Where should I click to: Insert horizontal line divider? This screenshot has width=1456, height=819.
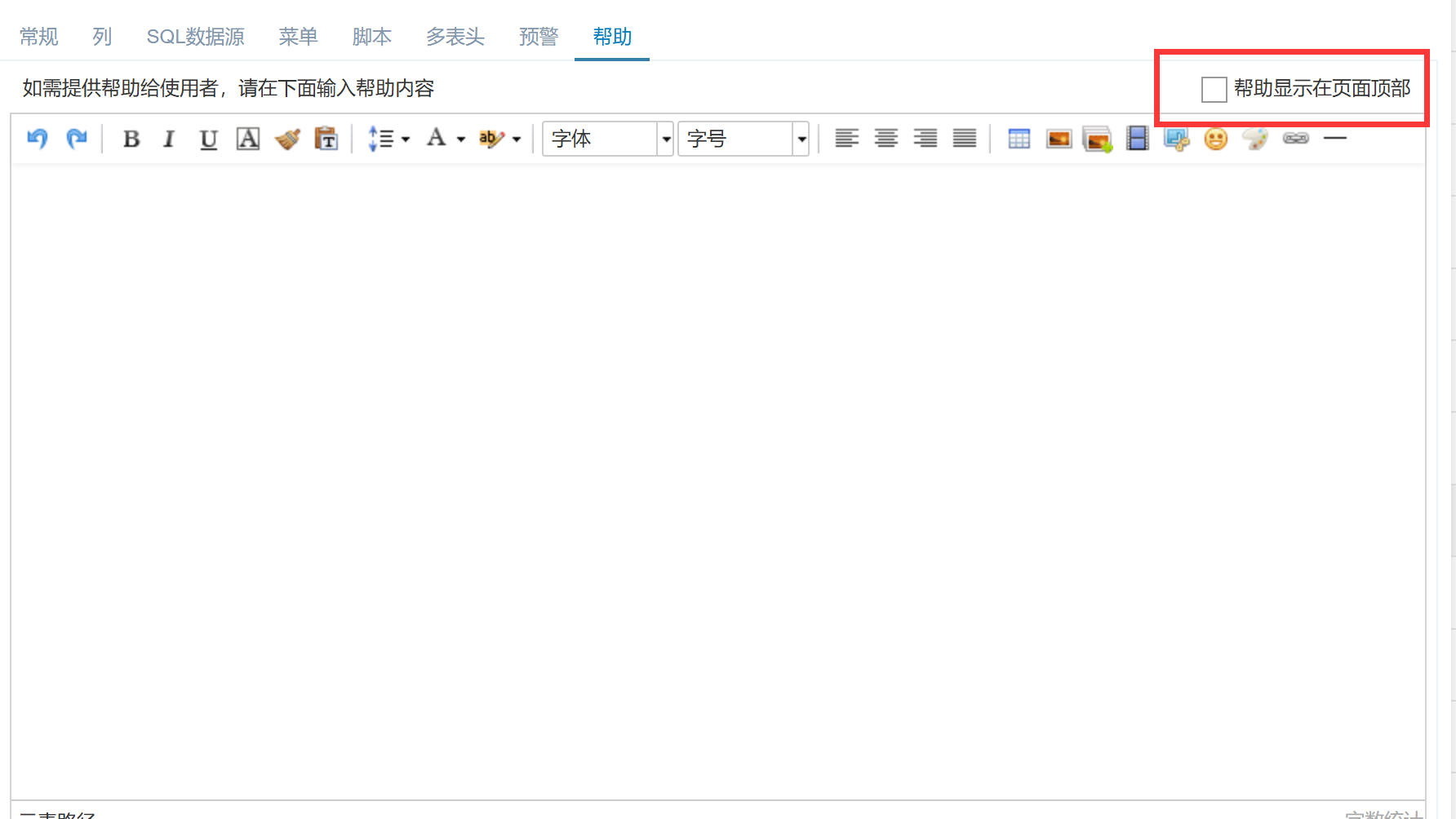coord(1334,139)
